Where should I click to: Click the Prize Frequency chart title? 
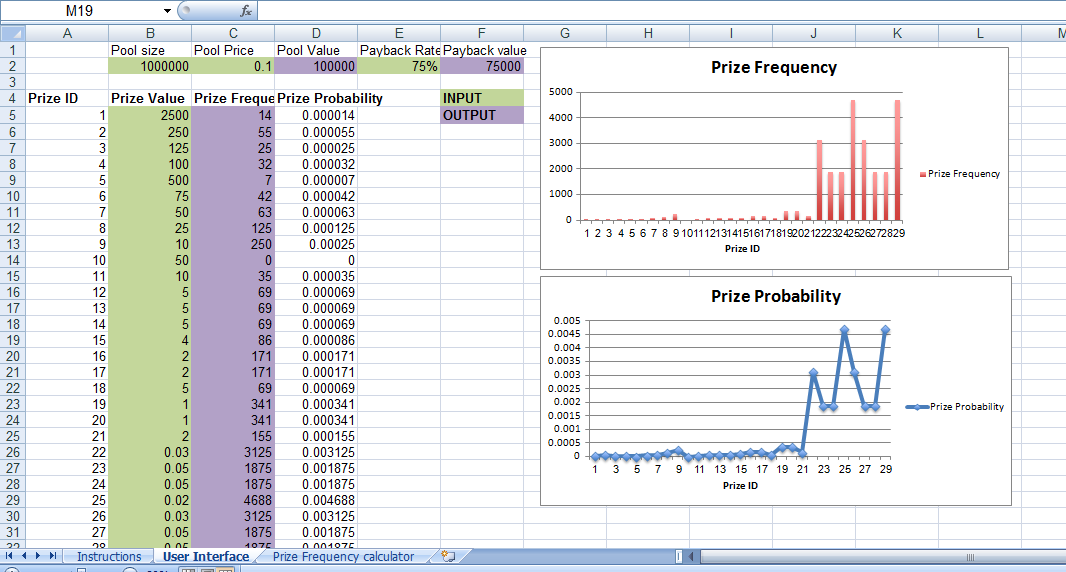[x=774, y=67]
